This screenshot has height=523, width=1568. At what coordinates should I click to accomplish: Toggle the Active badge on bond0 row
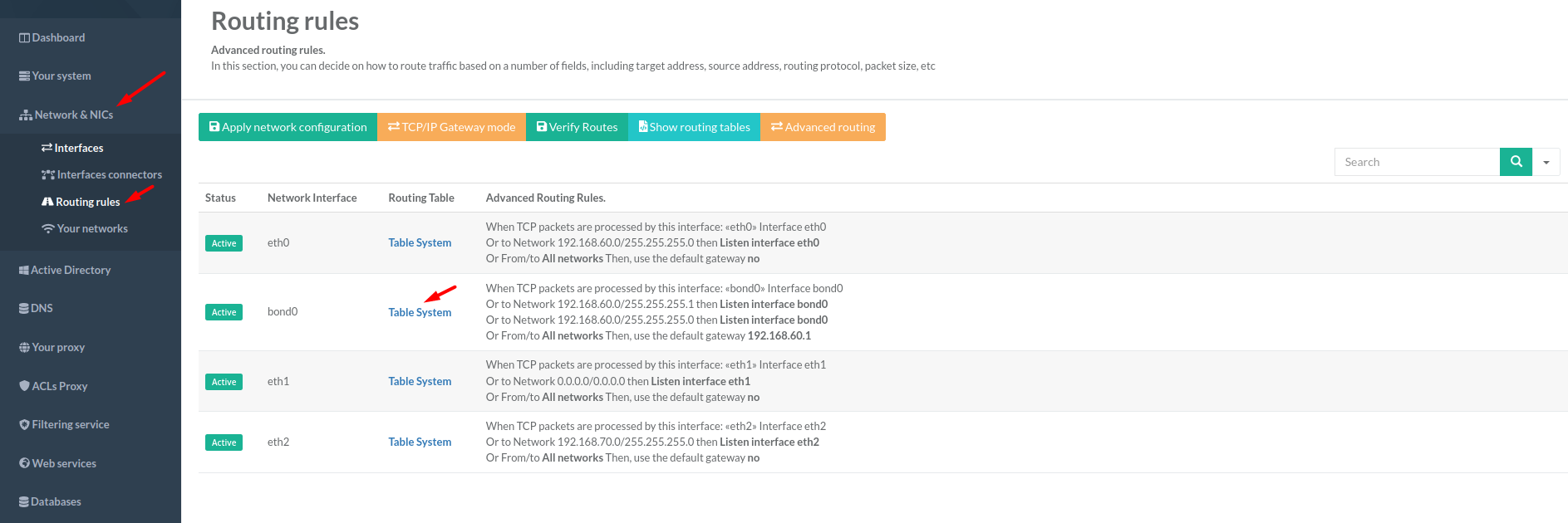tap(224, 312)
